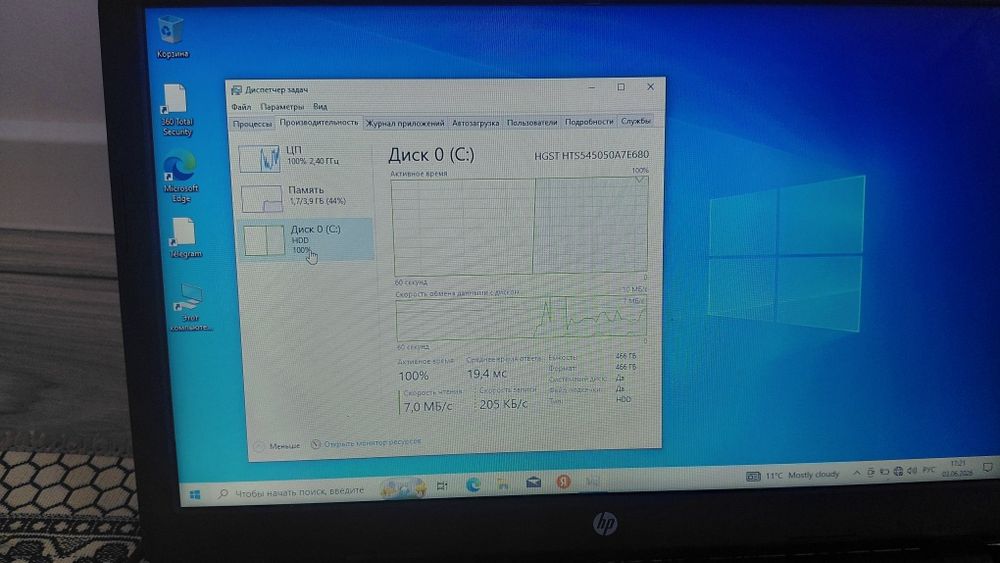Launch Microsoft Edge from the desktop icon
The height and width of the screenshot is (563, 1000).
(180, 177)
